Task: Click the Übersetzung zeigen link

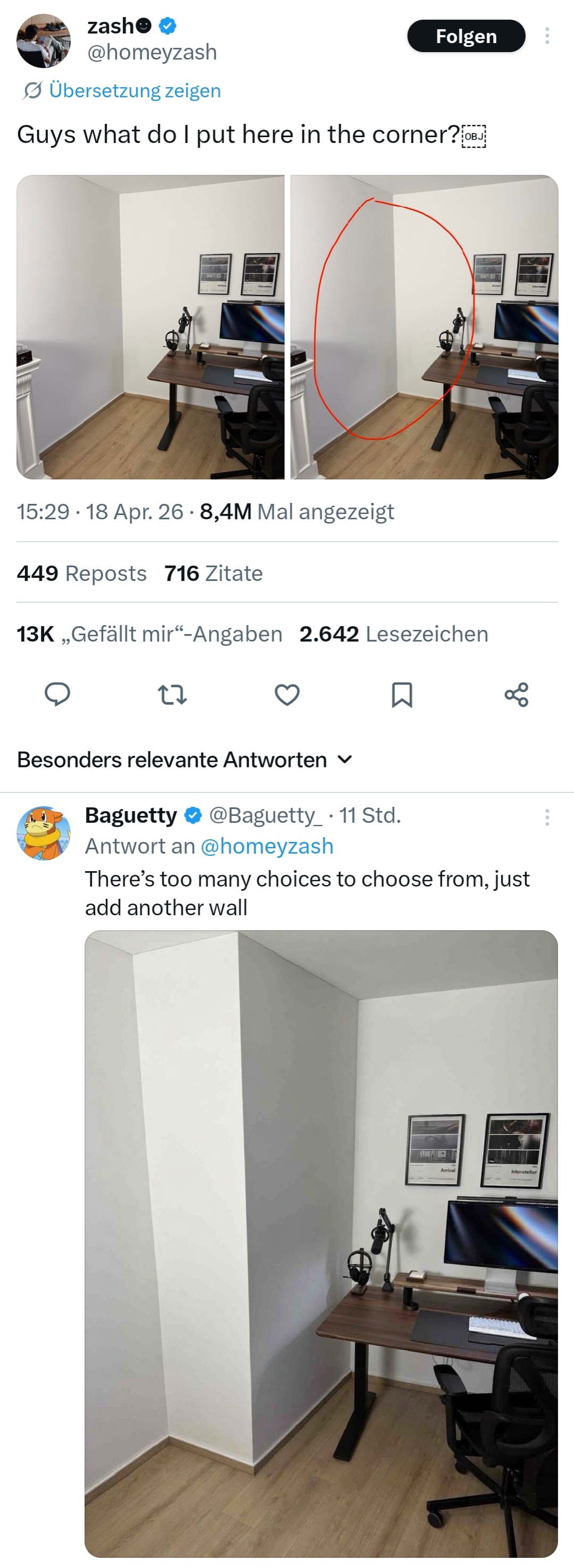Action: point(134,91)
